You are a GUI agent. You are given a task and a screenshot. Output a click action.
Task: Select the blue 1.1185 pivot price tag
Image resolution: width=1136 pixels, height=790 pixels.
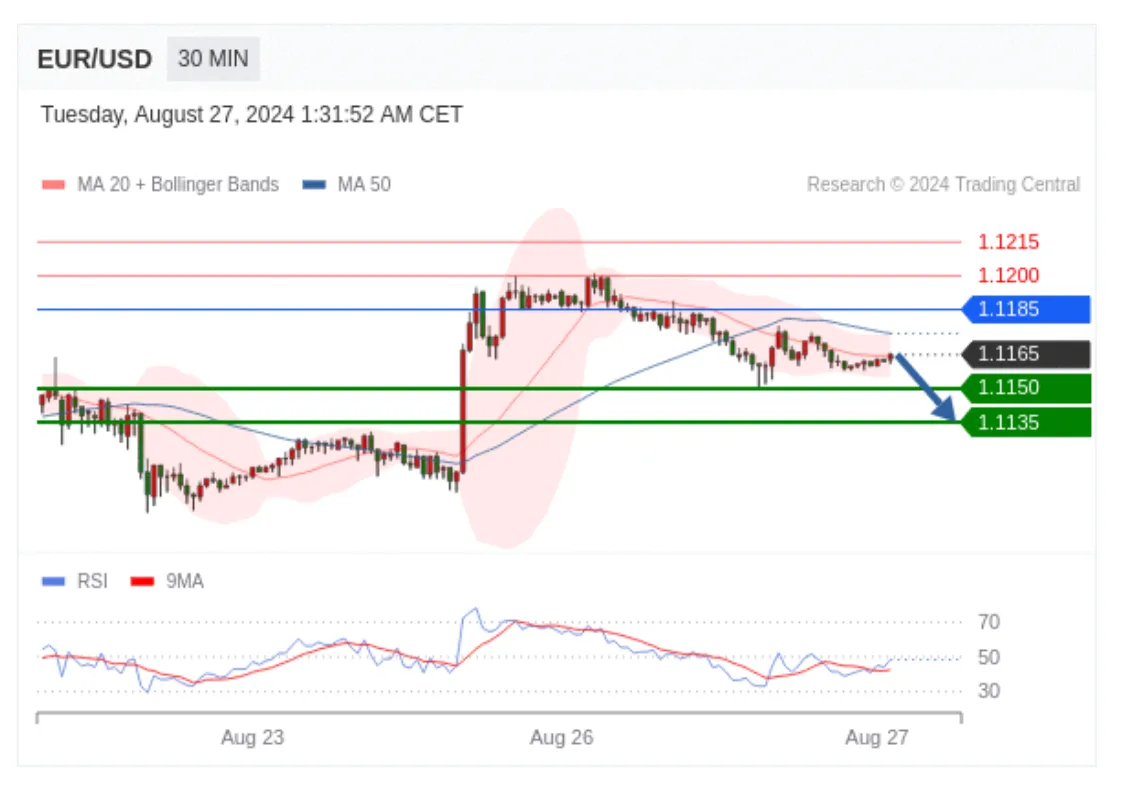click(x=1027, y=309)
